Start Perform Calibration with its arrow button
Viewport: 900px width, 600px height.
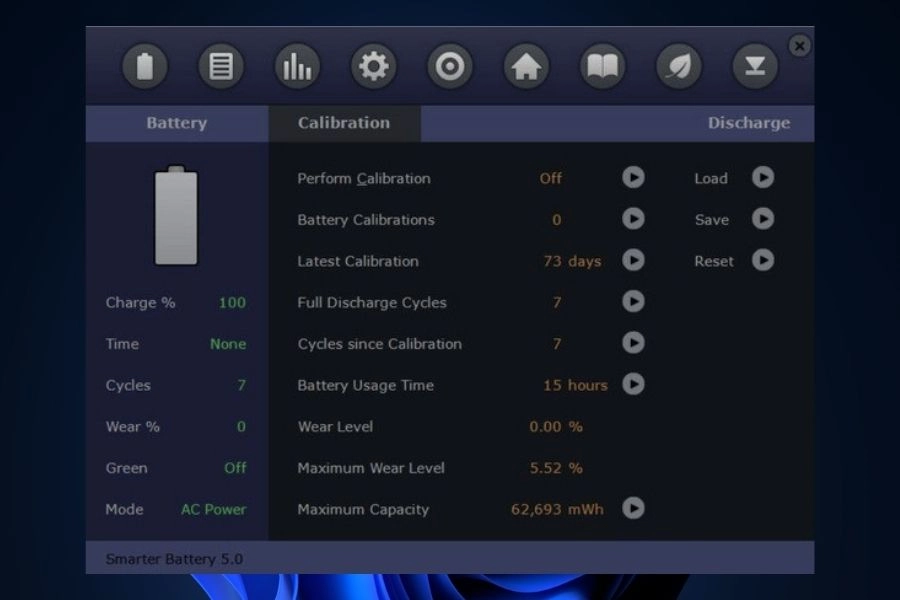(633, 177)
